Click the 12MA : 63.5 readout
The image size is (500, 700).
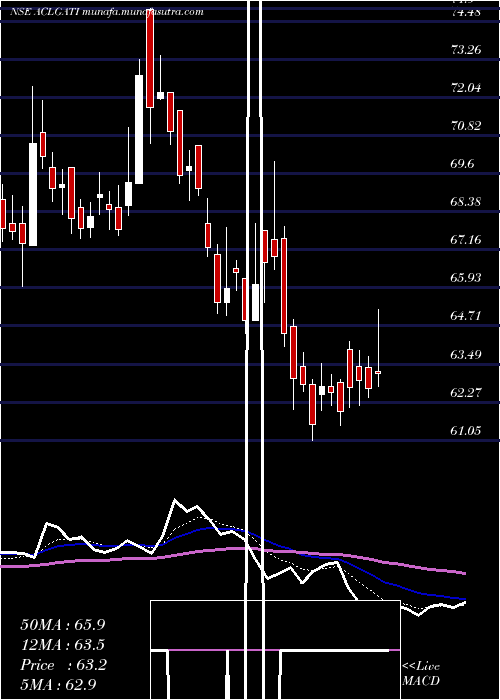coord(63,645)
